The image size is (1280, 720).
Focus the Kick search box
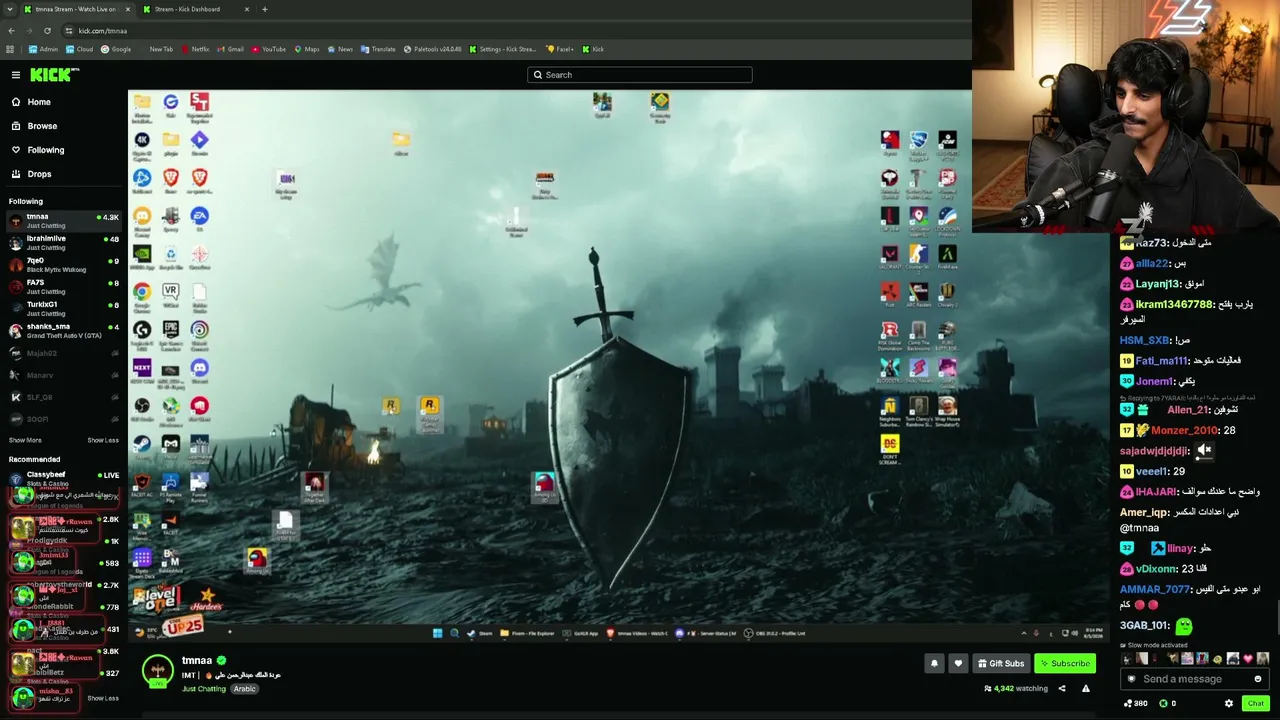click(x=640, y=75)
